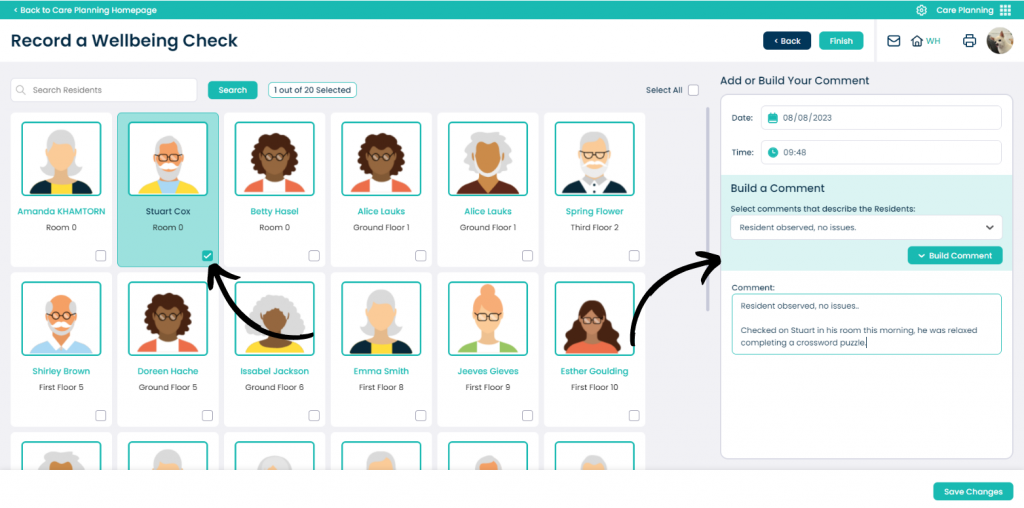
Task: Tick Betty Hasel's checkbox
Action: [314, 255]
